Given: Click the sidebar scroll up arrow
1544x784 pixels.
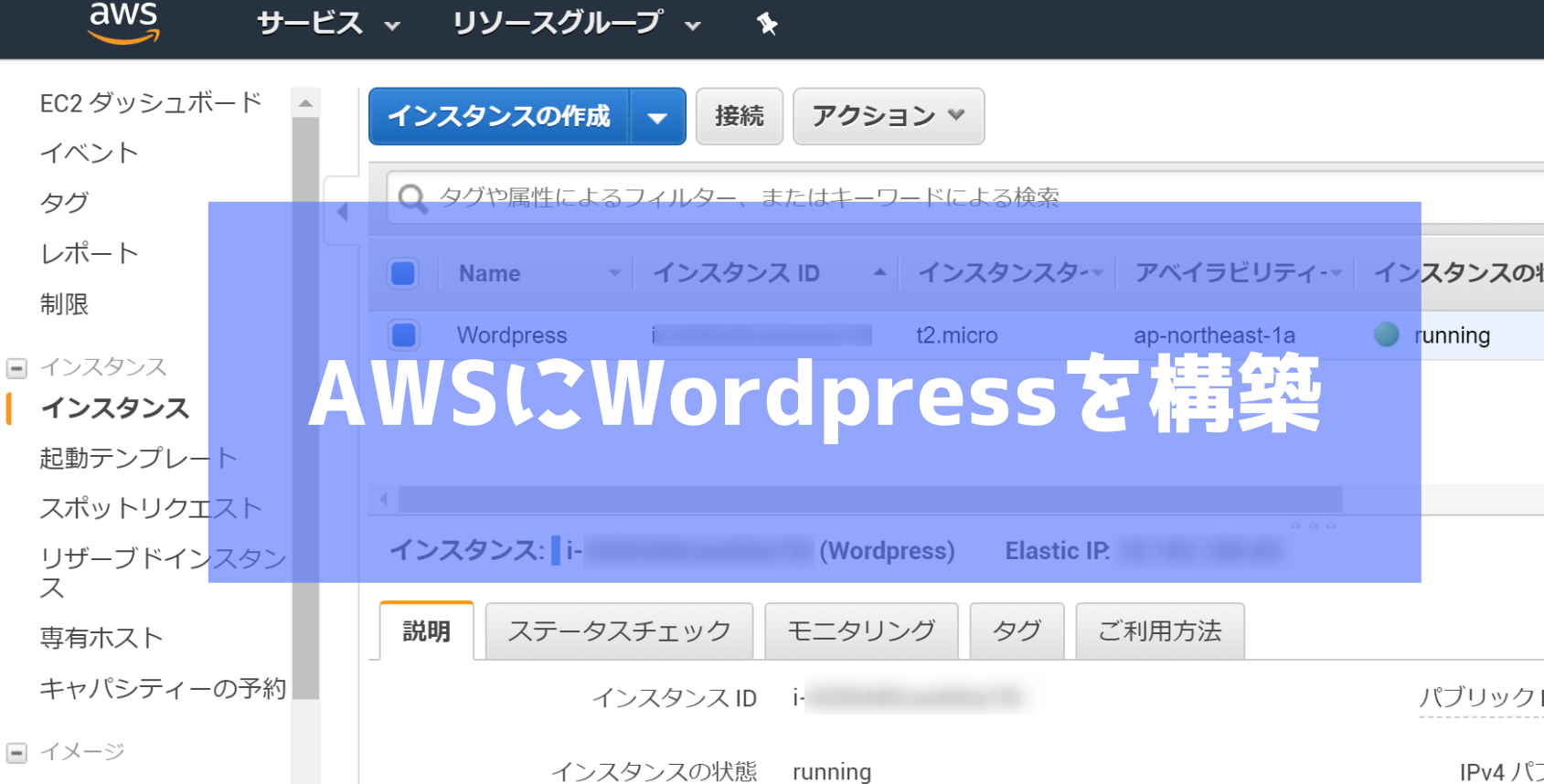Looking at the screenshot, I should click(305, 103).
